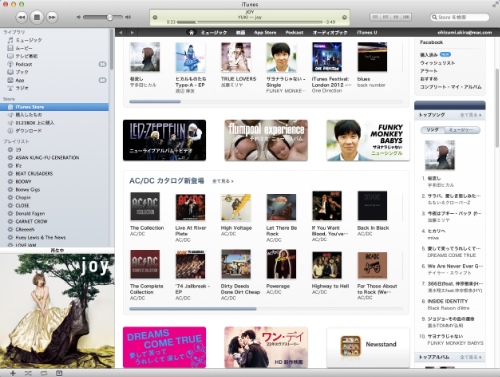
Task: Click the add playlist plus button
Action: tap(13, 373)
